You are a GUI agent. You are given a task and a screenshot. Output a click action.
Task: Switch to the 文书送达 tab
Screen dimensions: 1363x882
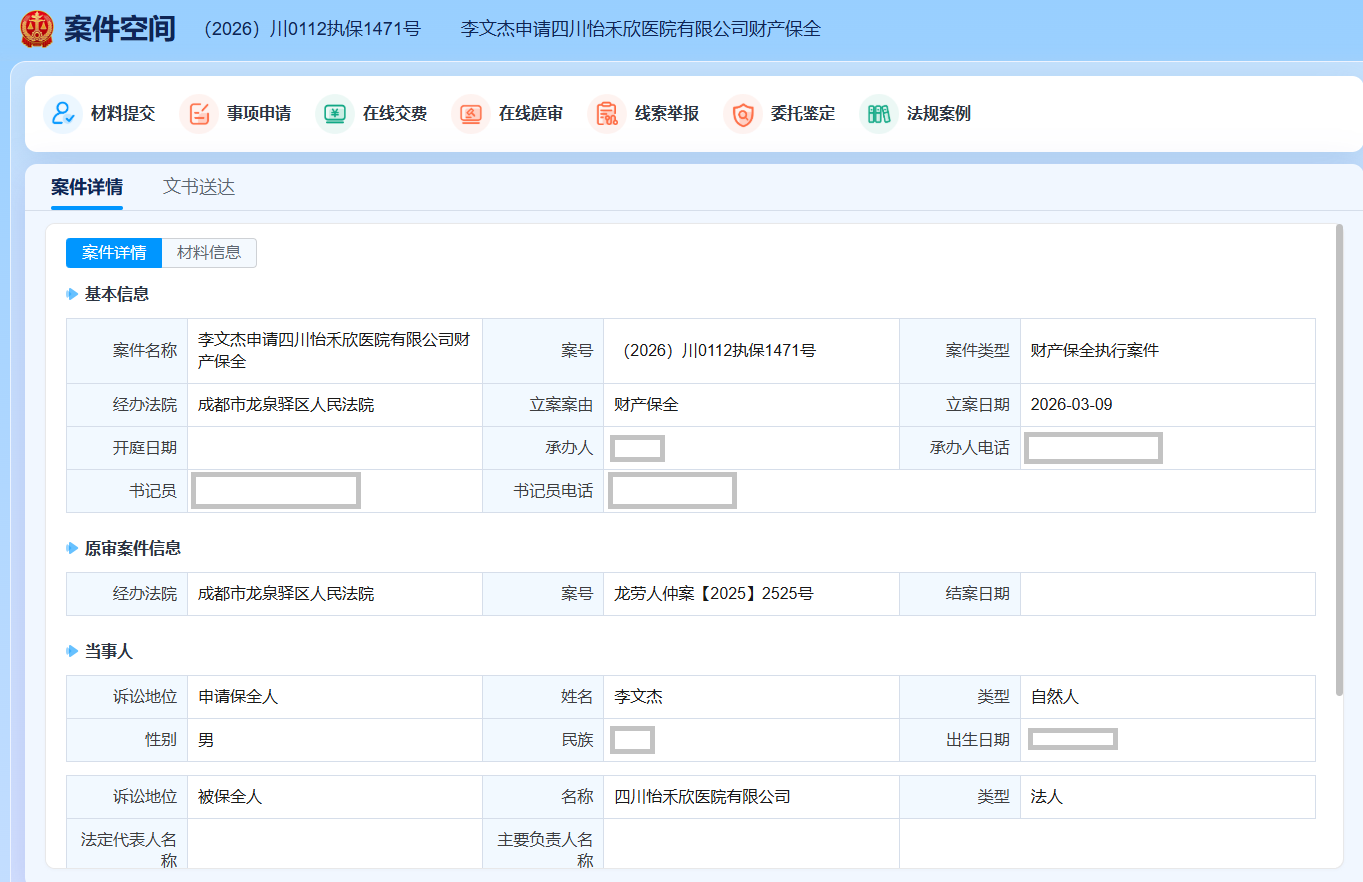click(199, 187)
